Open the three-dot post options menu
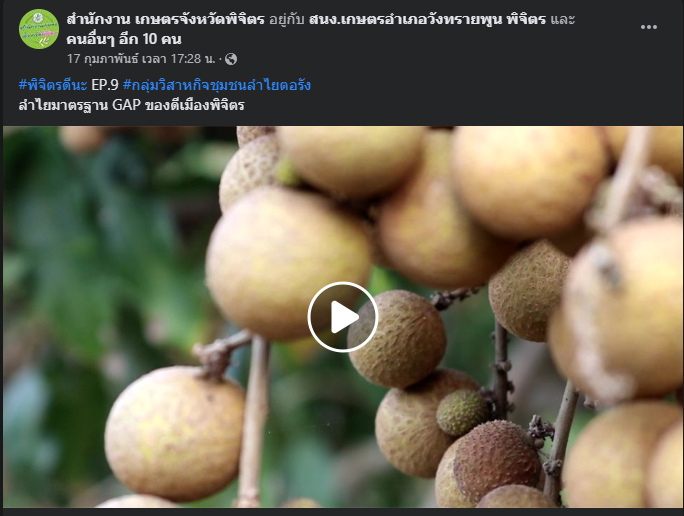This screenshot has width=684, height=516. coord(649,27)
